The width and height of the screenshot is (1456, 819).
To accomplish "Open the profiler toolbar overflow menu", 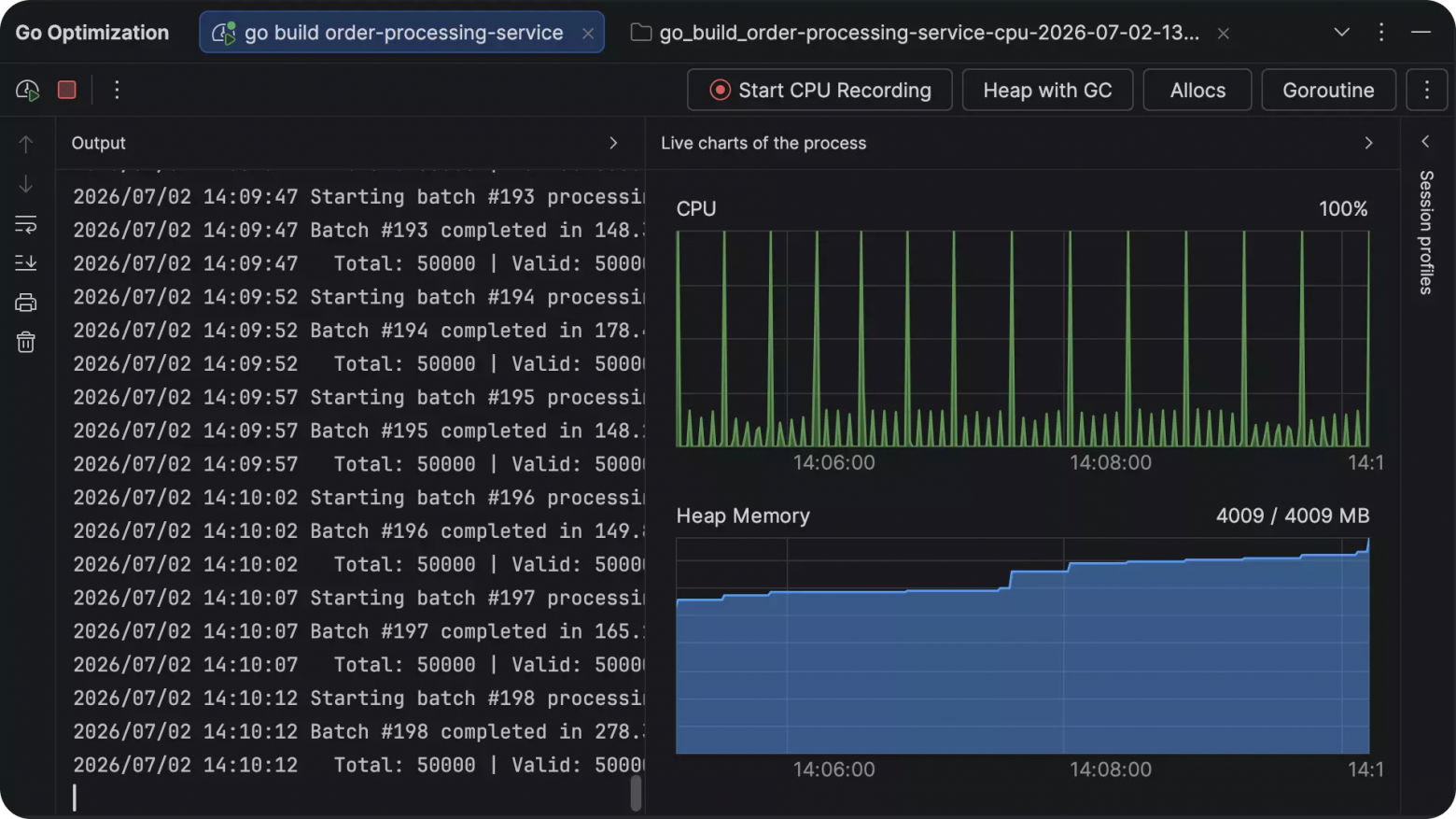I will point(1427,90).
